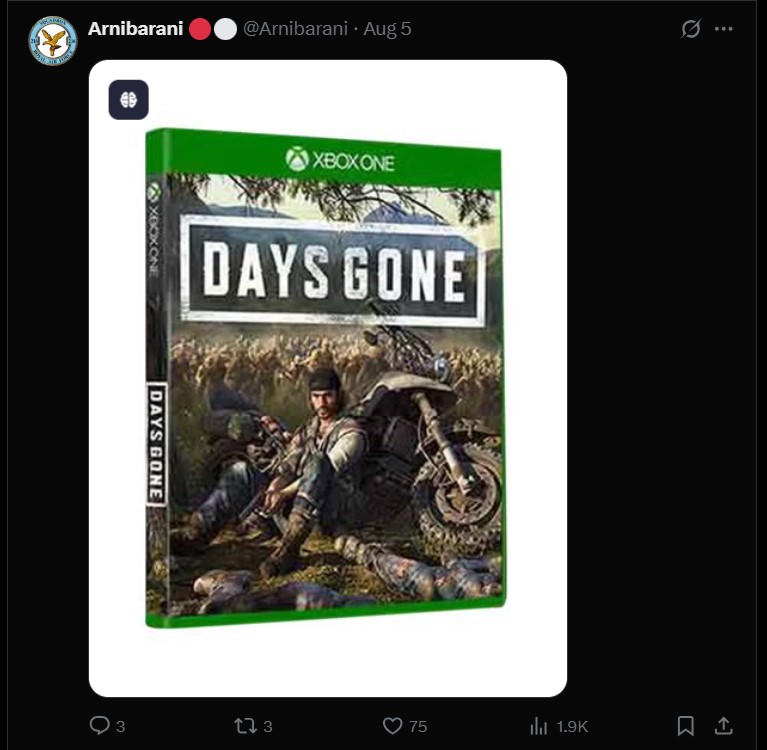This screenshot has width=767, height=750.
Task: Open the share post icon
Action: (723, 726)
